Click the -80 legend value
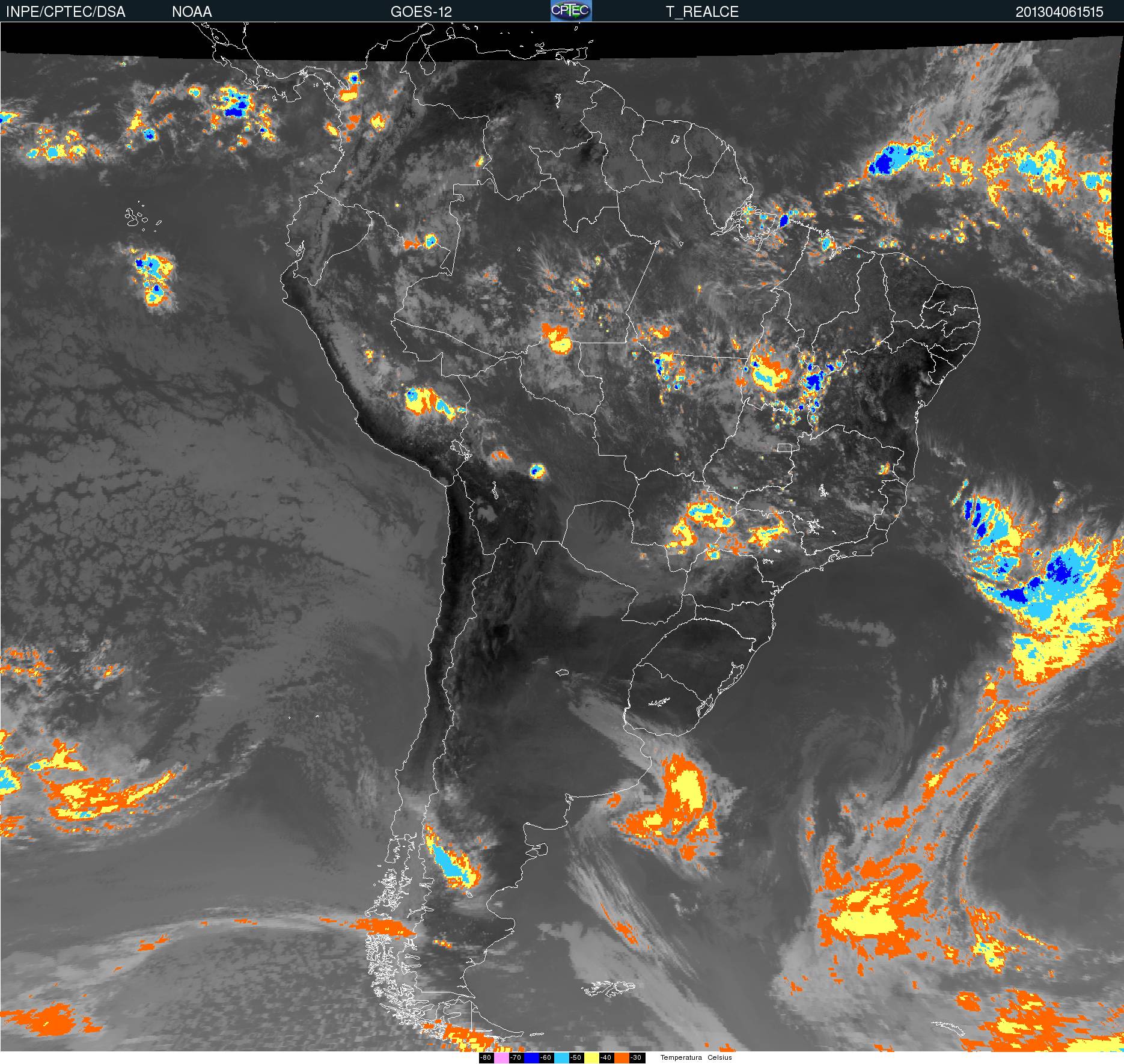Screen dimensions: 1124x1064 pos(486,1057)
